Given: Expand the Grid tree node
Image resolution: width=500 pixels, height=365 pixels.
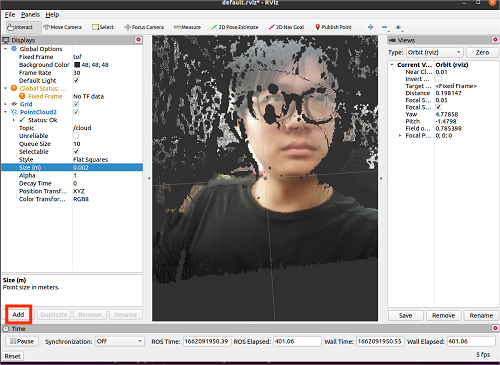Looking at the screenshot, I should pyautogui.click(x=6, y=104).
